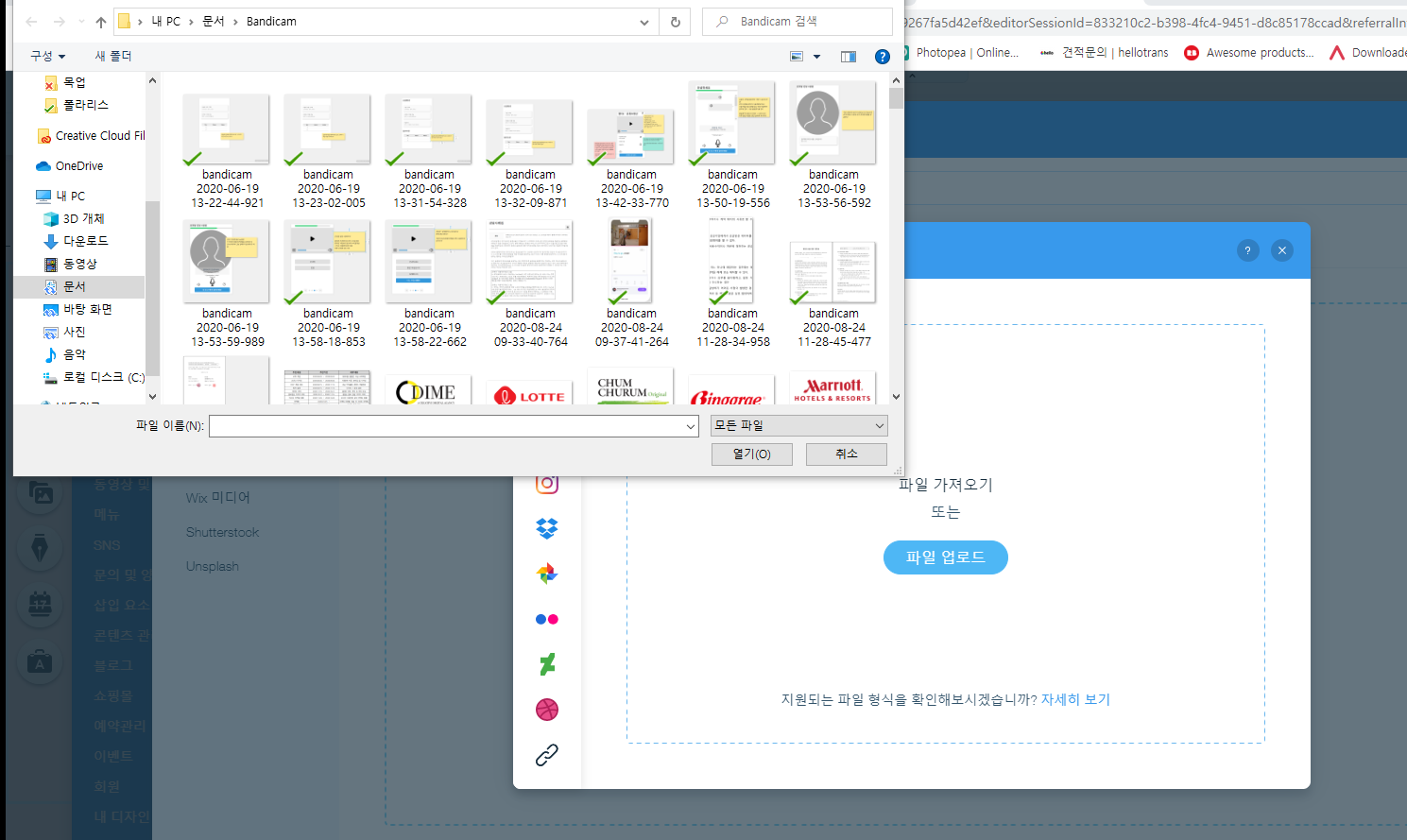
Task: Click Bandicam in address breadcrumb
Action: 271,22
